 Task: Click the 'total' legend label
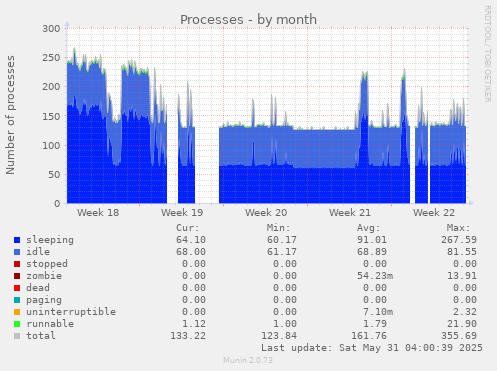click(41, 336)
